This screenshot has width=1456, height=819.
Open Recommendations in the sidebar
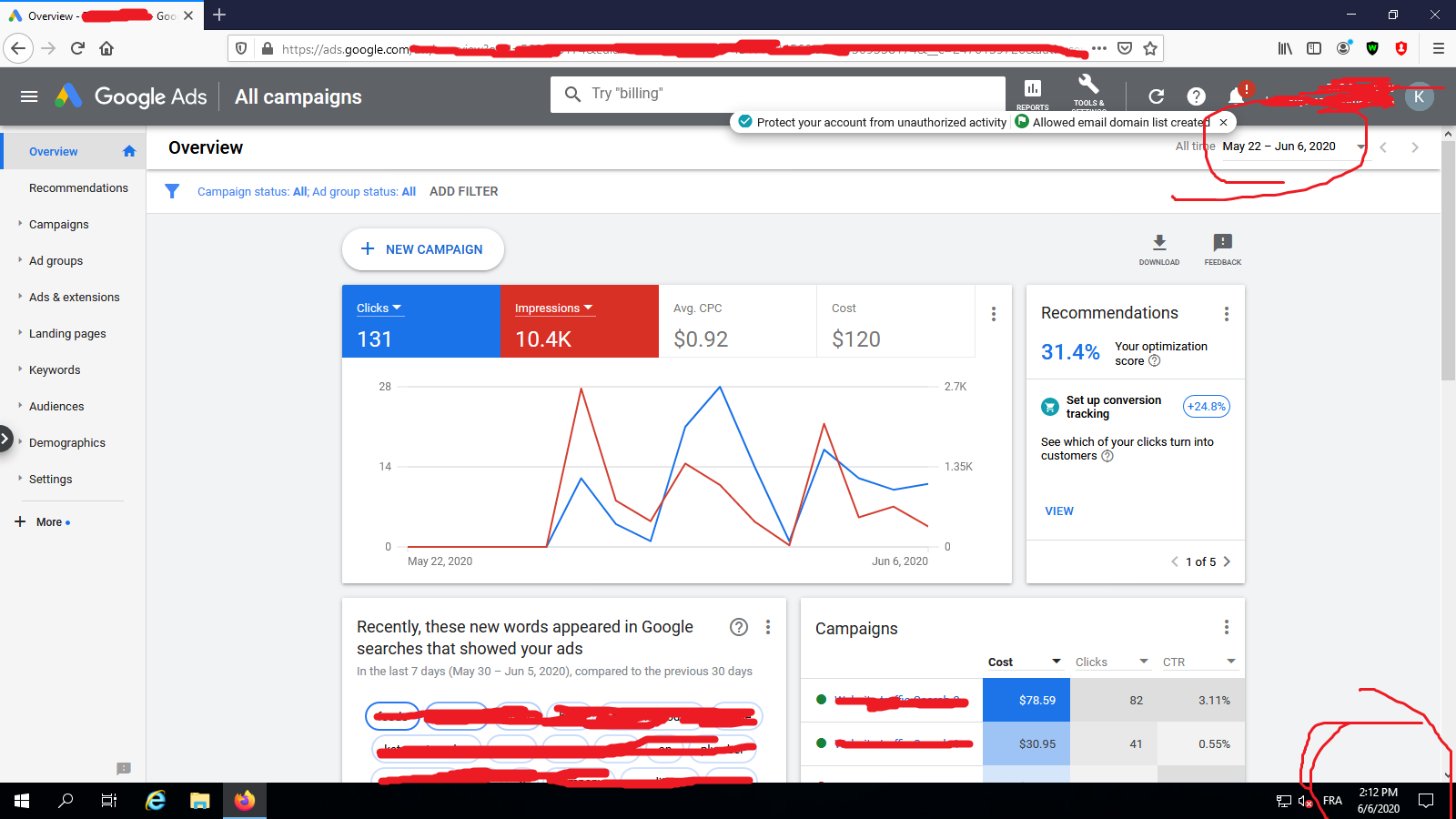[78, 187]
